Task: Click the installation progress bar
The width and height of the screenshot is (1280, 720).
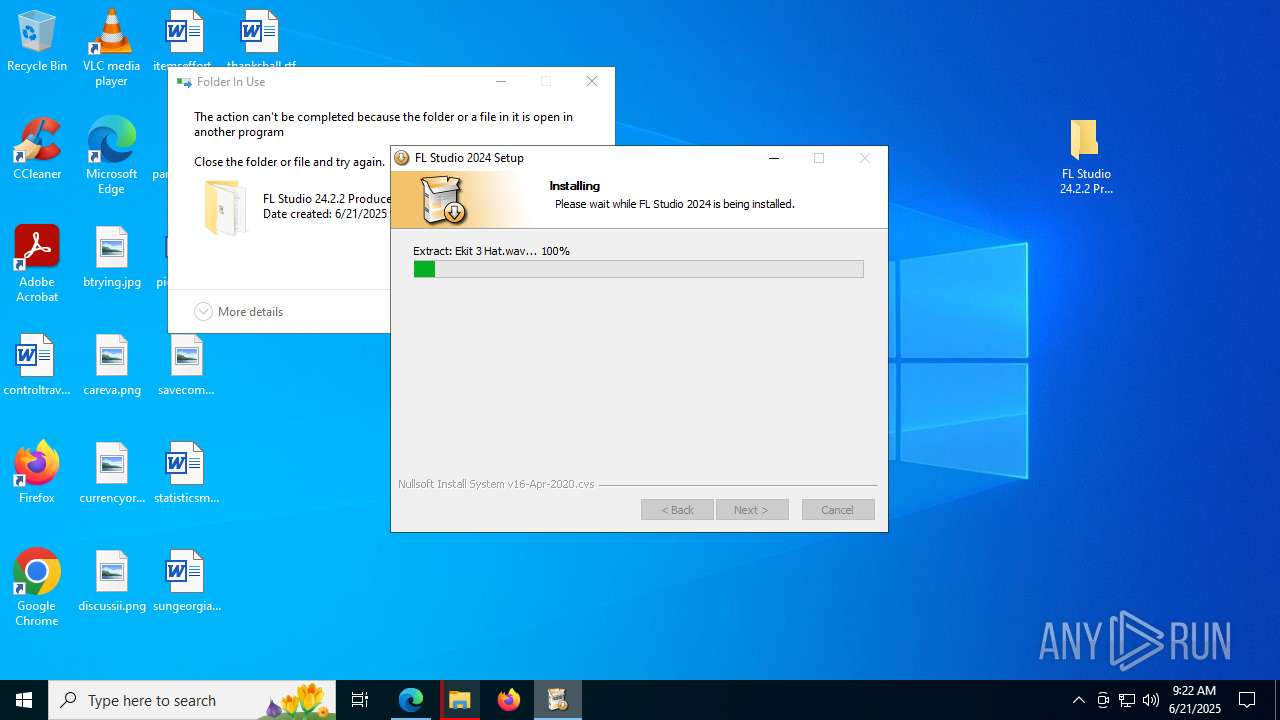Action: tap(639, 269)
